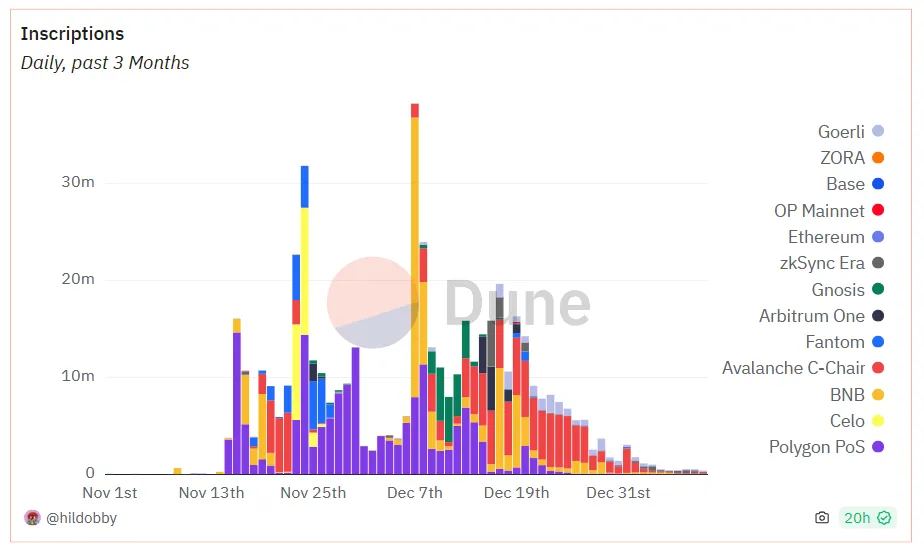
Task: Click the 20h refresh status badge
Action: pyautogui.click(x=867, y=518)
